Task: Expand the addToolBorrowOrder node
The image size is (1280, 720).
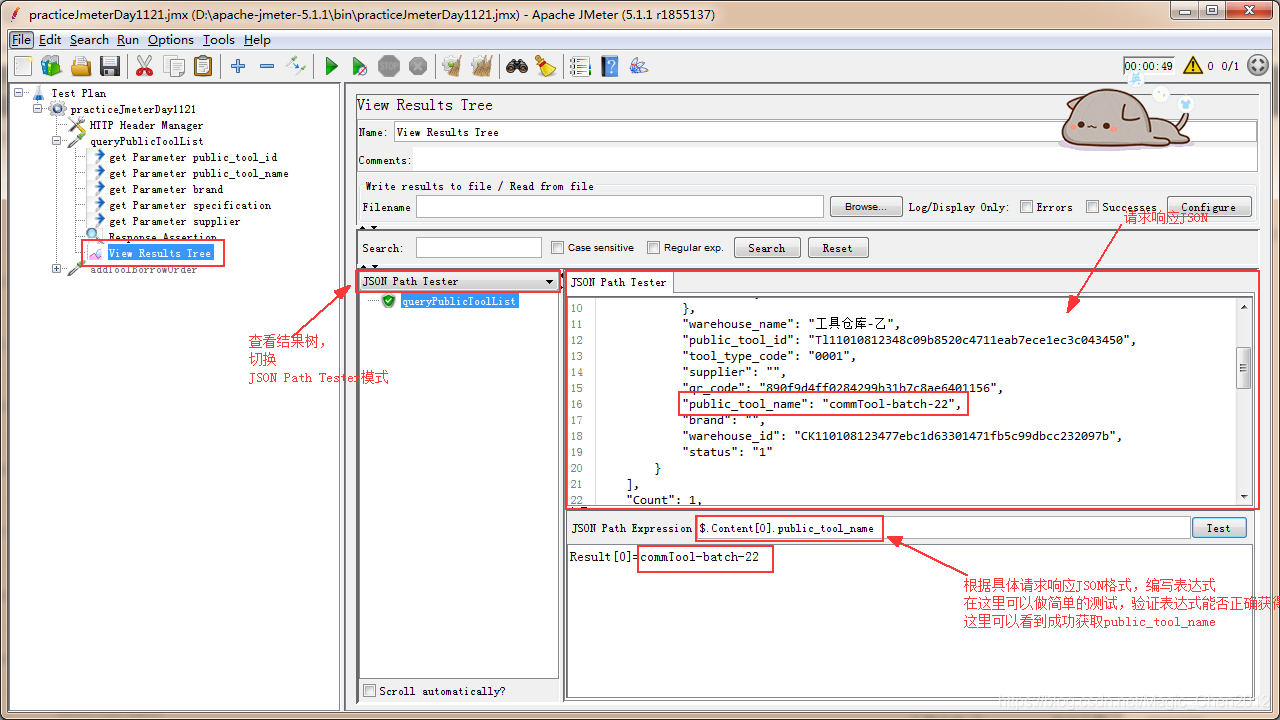Action: click(58, 269)
